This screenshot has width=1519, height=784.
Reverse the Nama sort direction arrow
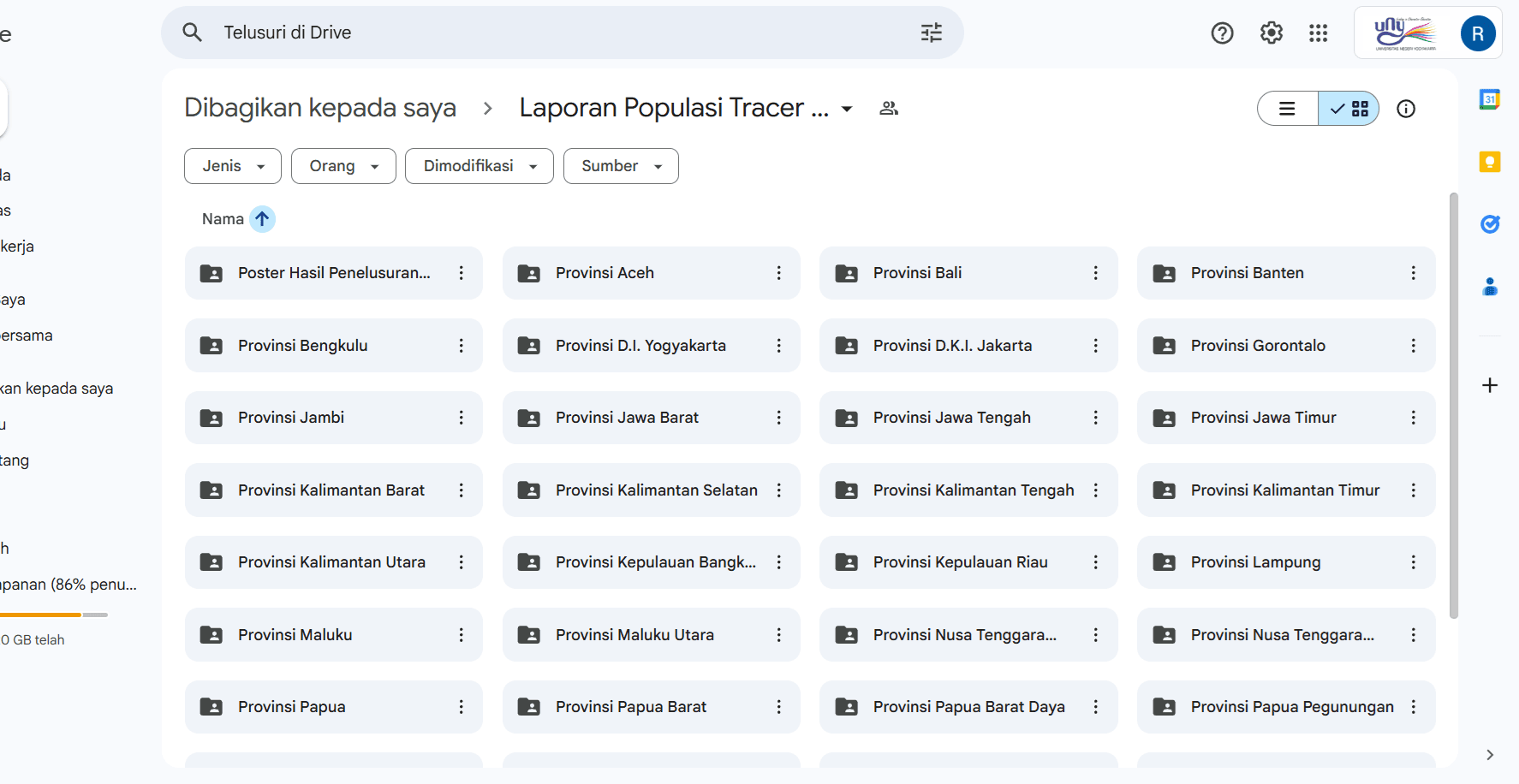coord(262,219)
